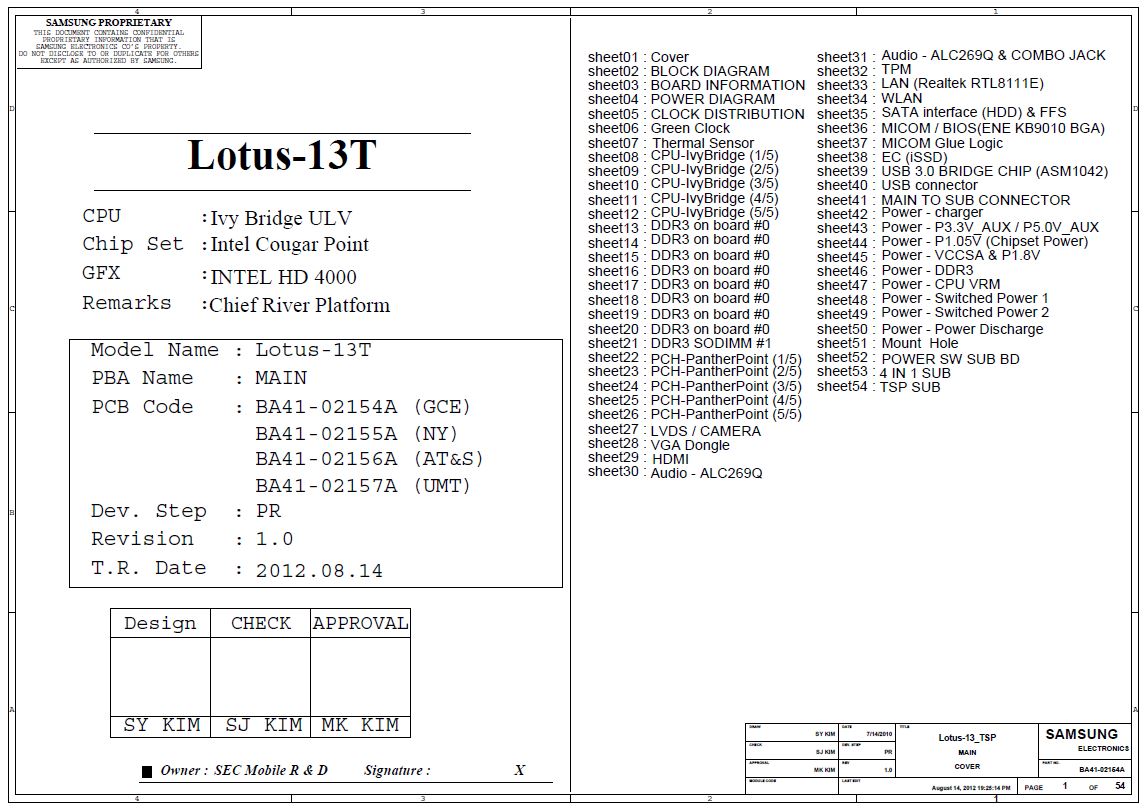The image size is (1148, 812).
Task: Click PCB code "BA41-02157A (UMT)"
Action: [x=362, y=485]
